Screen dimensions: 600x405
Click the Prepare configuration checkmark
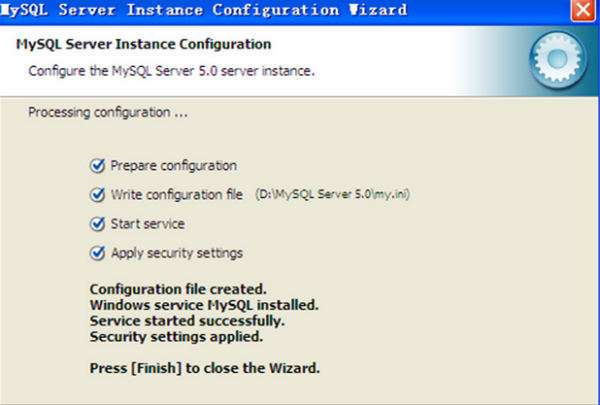click(97, 166)
